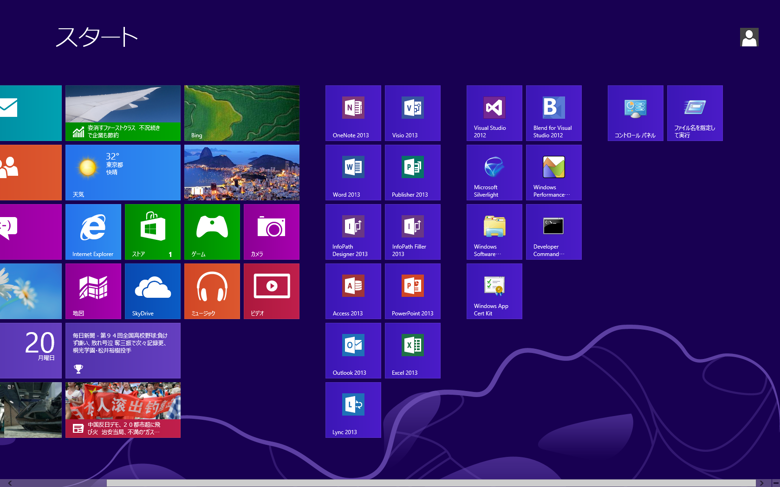Open the カメラ (Camera) tile
Viewport: 780px width, 487px height.
point(272,232)
